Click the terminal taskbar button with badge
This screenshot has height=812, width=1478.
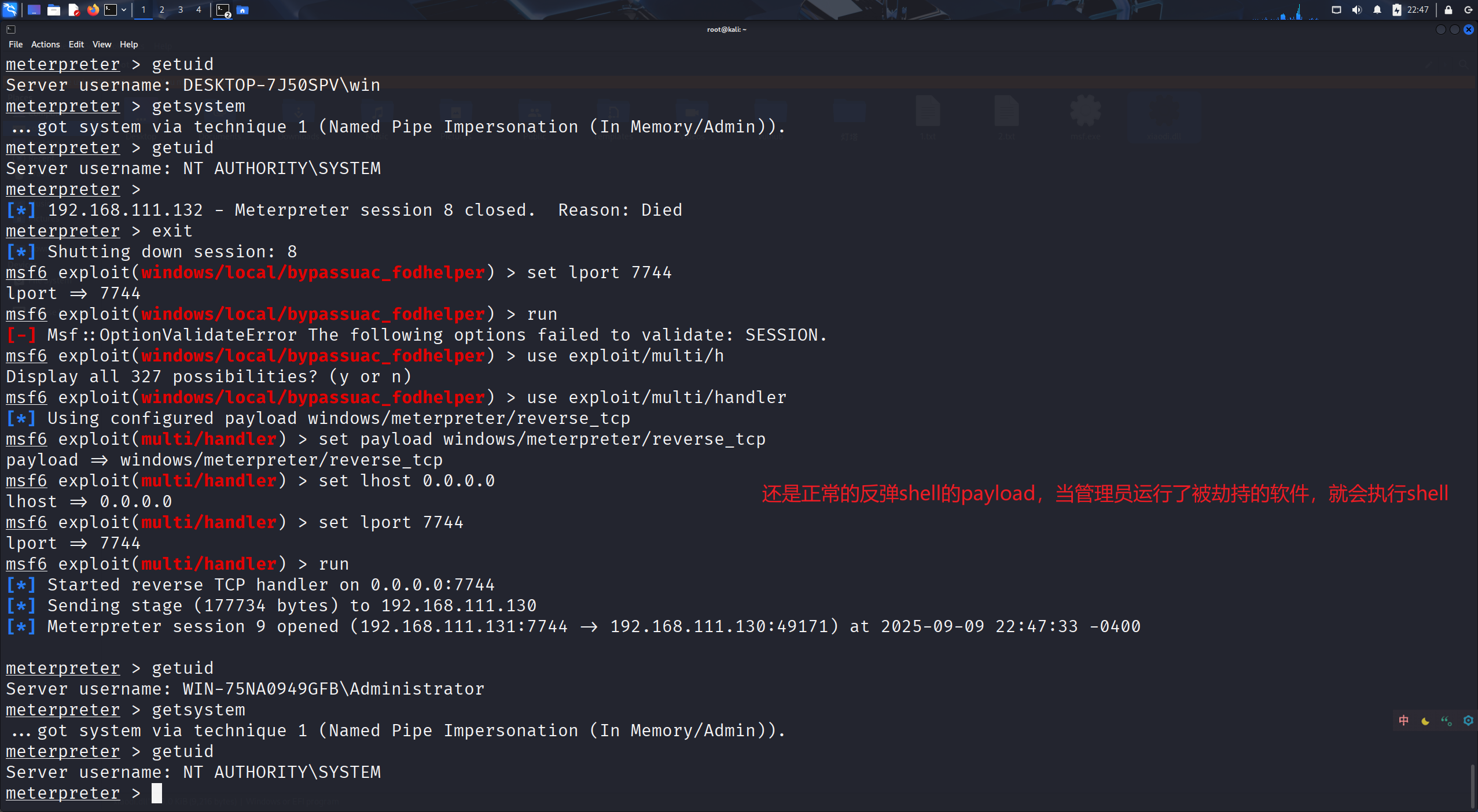point(223,10)
